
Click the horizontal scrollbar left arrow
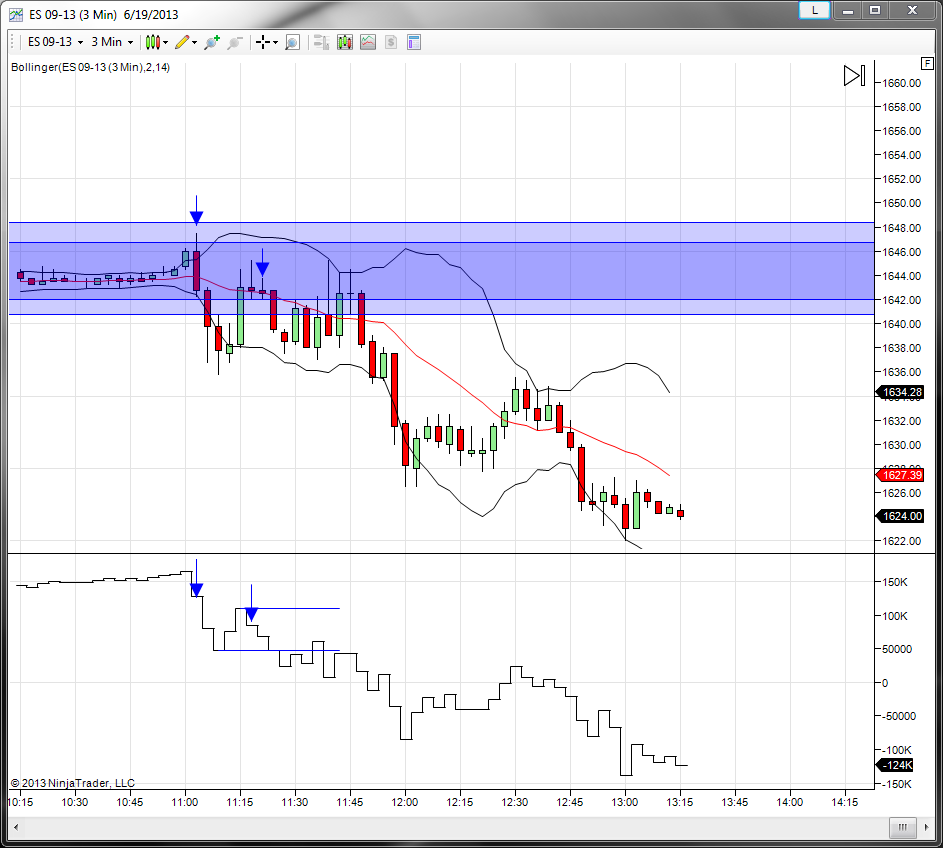[16, 827]
